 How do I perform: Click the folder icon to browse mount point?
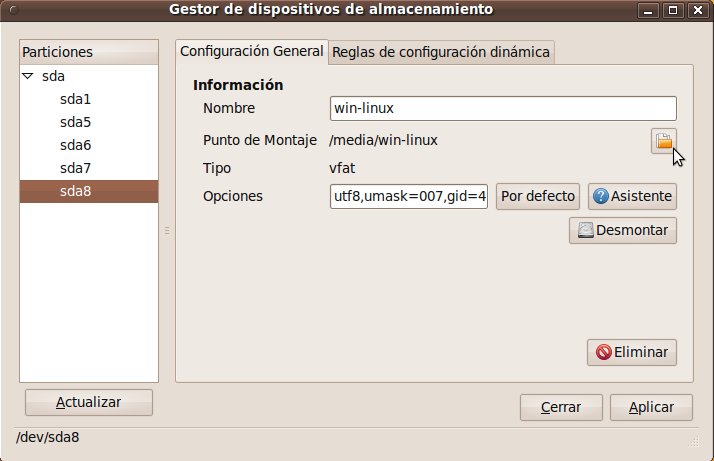point(663,141)
